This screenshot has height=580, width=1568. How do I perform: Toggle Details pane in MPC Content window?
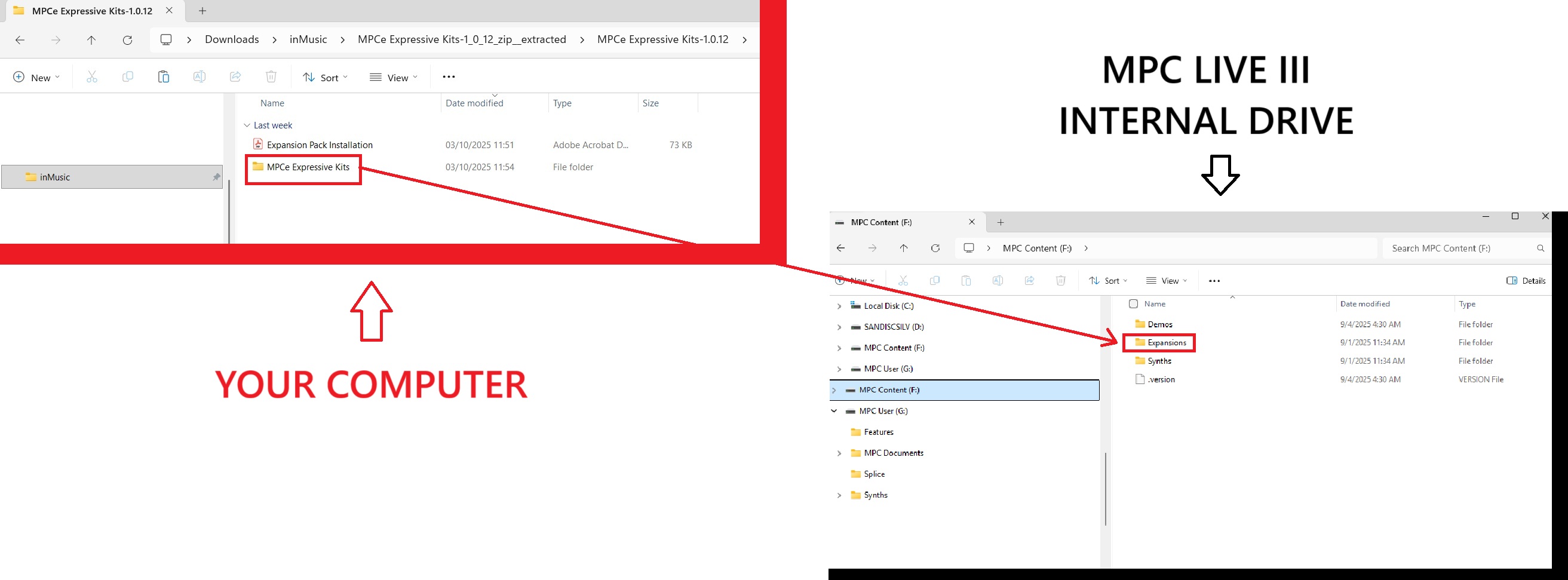coord(1526,281)
